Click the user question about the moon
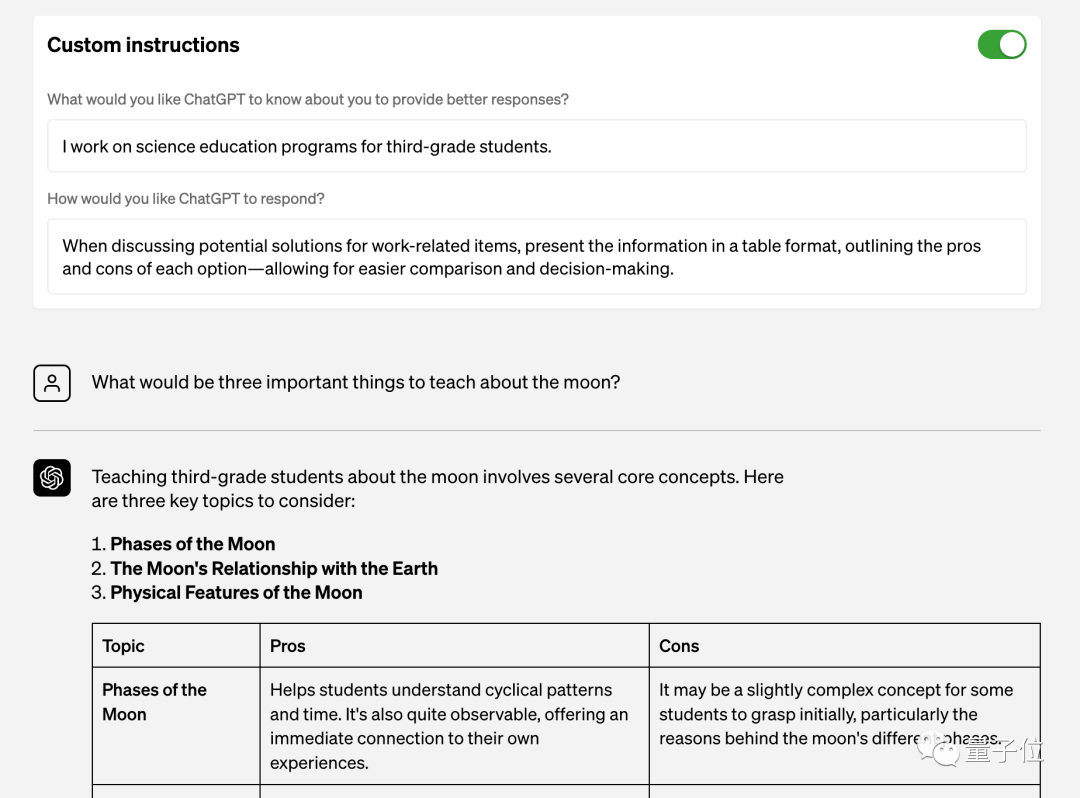 coord(356,382)
